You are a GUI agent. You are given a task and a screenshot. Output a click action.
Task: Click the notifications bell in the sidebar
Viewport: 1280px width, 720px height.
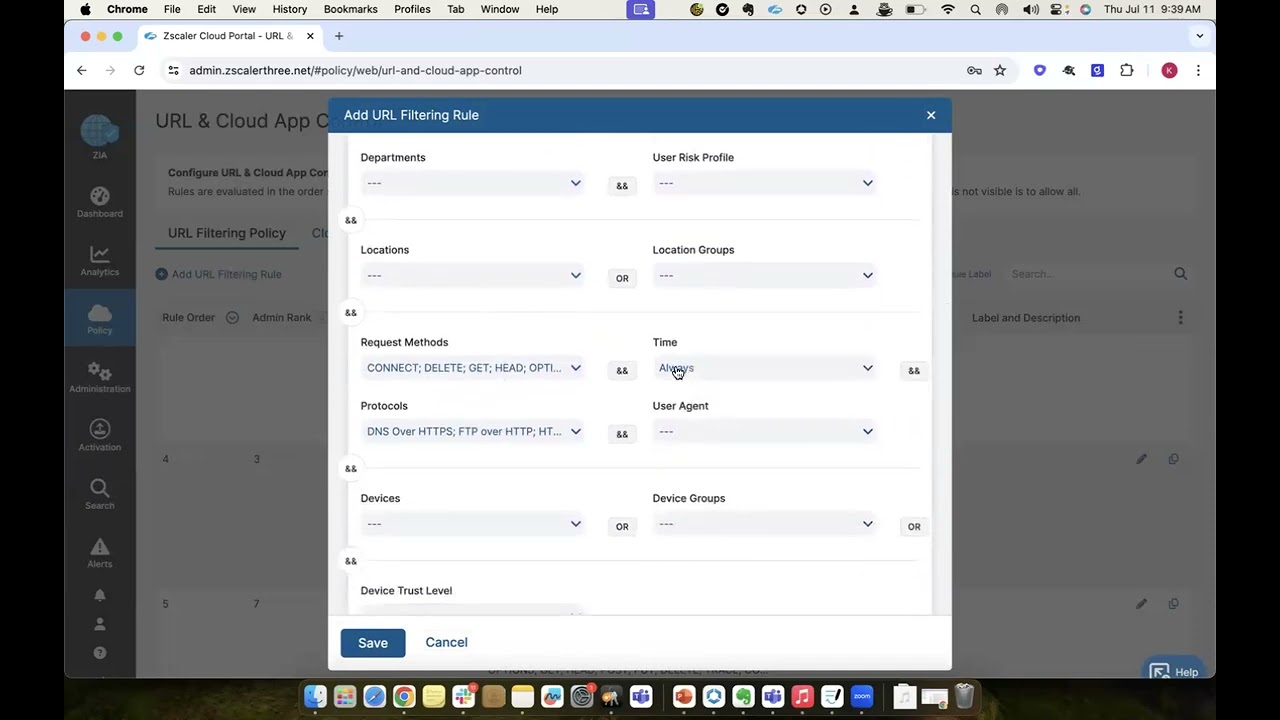click(x=100, y=595)
